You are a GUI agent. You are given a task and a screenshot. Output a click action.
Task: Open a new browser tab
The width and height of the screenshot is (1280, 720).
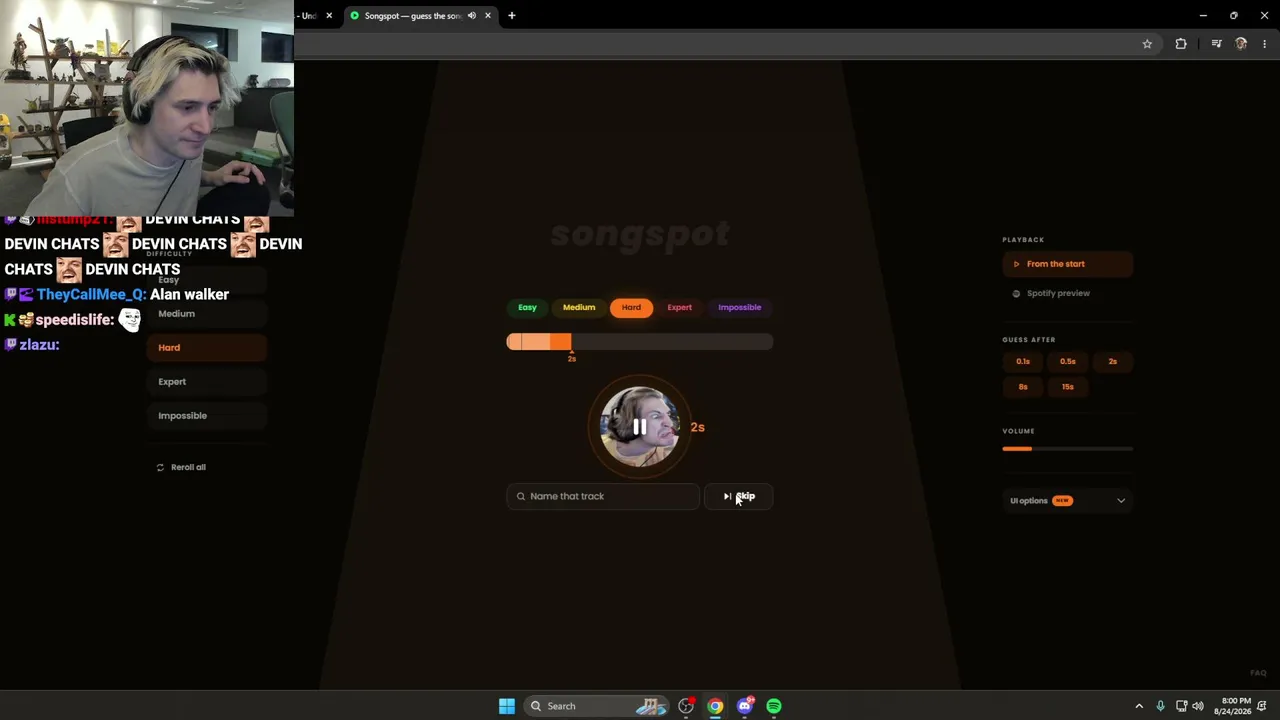click(512, 16)
